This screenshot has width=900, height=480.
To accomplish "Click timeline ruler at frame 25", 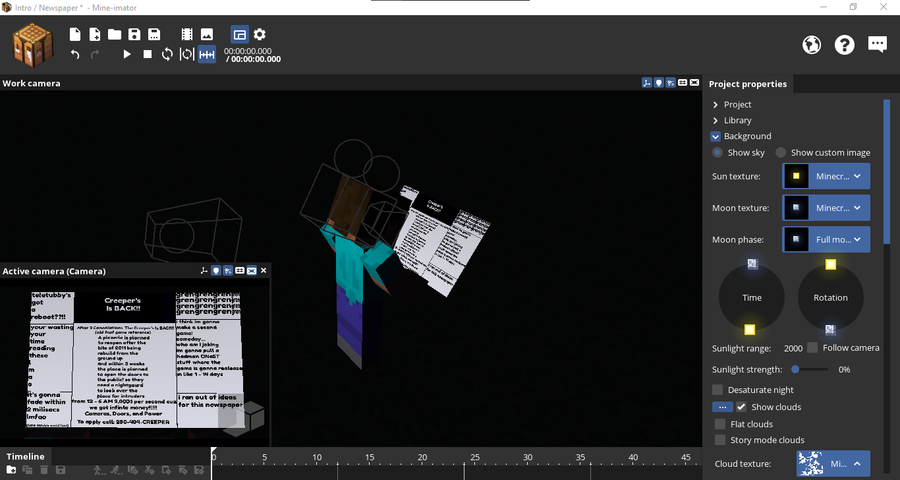I will pos(475,458).
